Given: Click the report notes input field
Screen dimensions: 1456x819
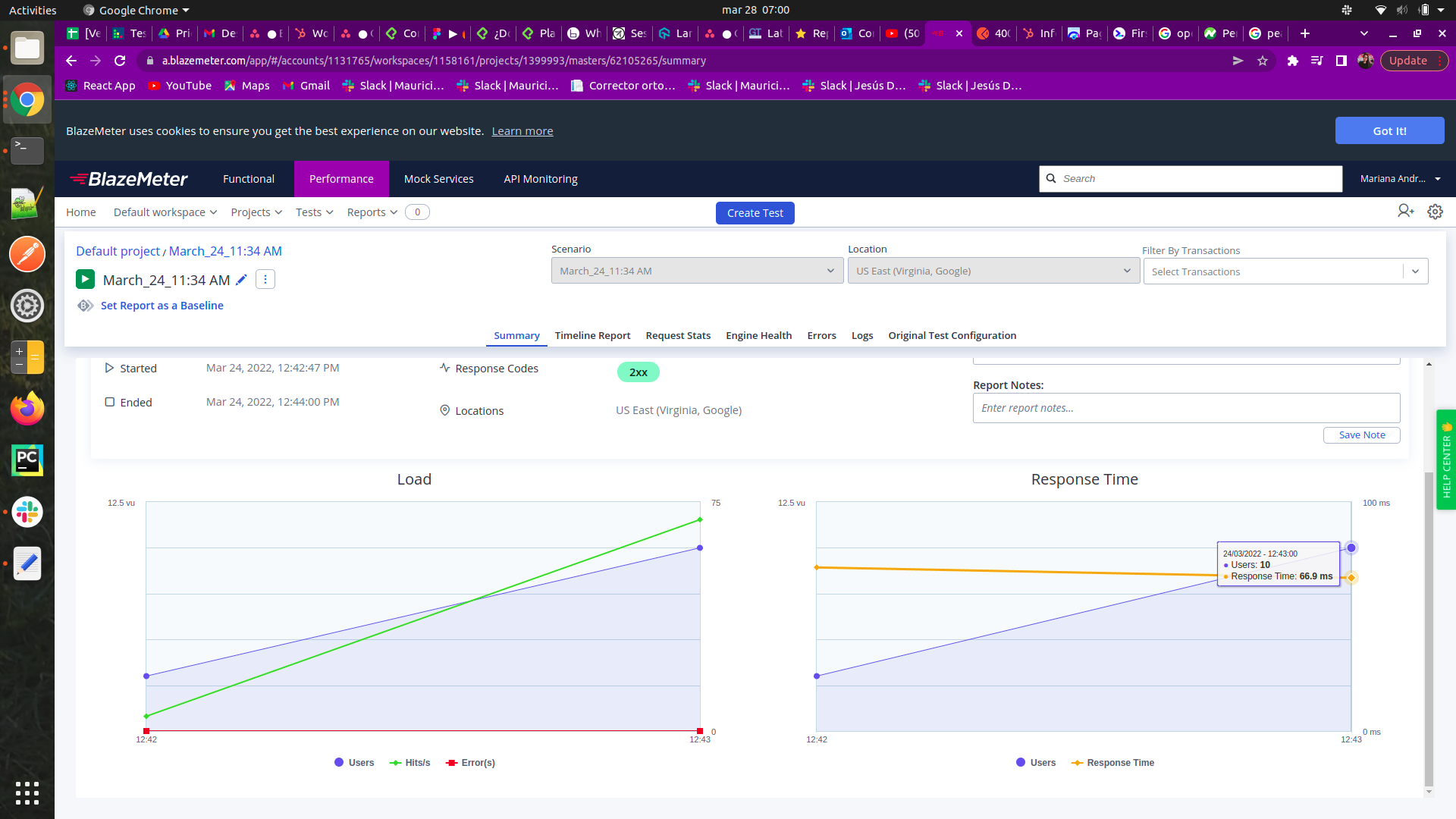Looking at the screenshot, I should pyautogui.click(x=1186, y=408).
